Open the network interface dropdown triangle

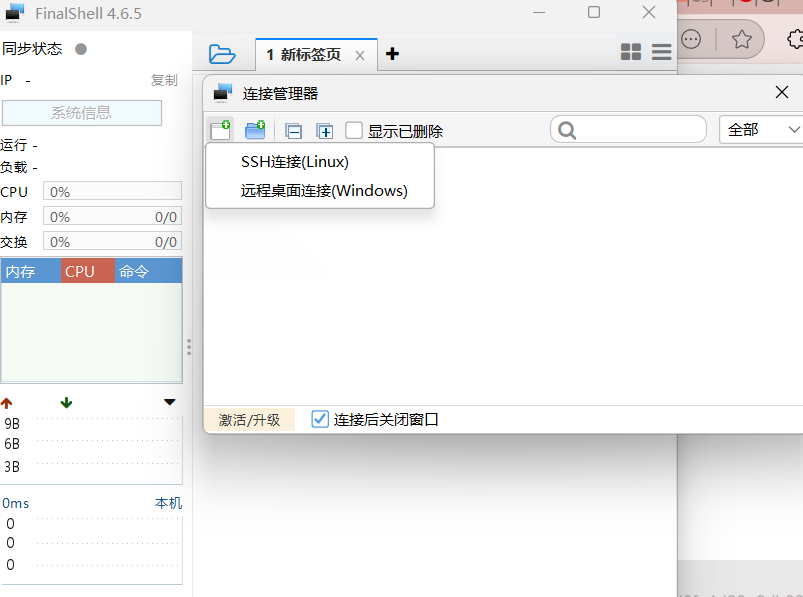tap(170, 402)
